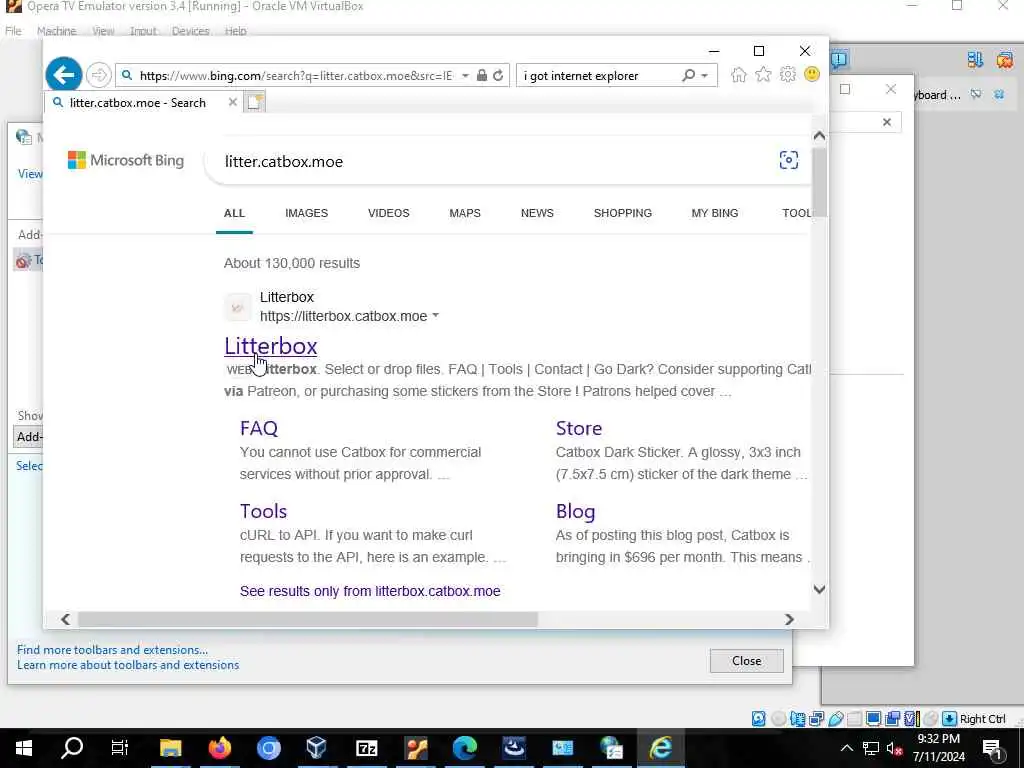This screenshot has height=768, width=1024.
Task: Click 'Learn more about toolbars and extensions'
Action: point(128,665)
